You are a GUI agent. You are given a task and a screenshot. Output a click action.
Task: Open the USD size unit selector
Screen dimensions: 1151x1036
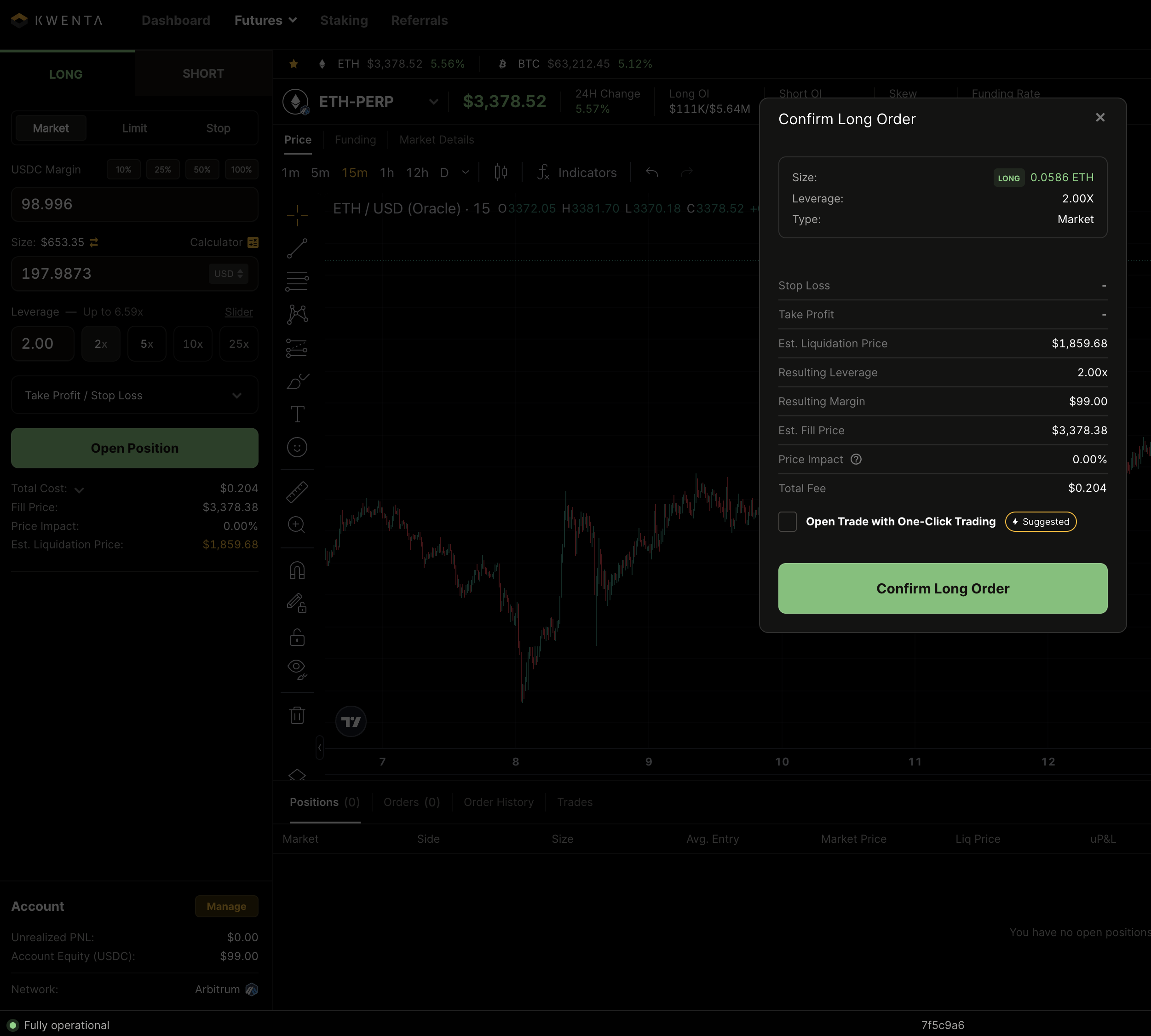coord(228,274)
